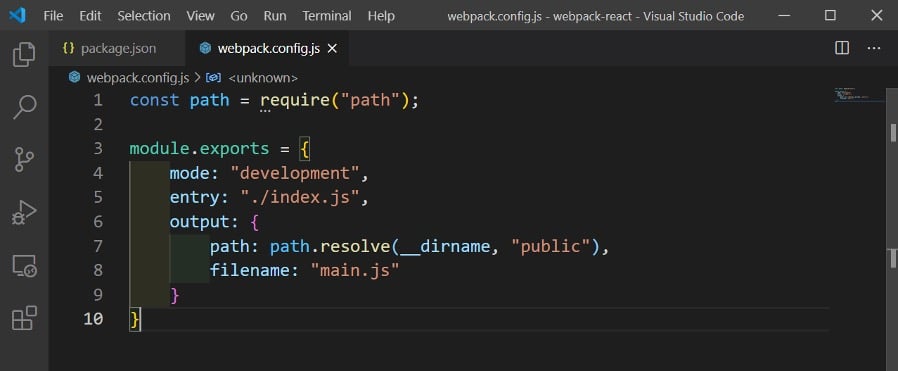The image size is (898, 371).
Task: Click the "mode" key on line 4
Action: [190, 173]
